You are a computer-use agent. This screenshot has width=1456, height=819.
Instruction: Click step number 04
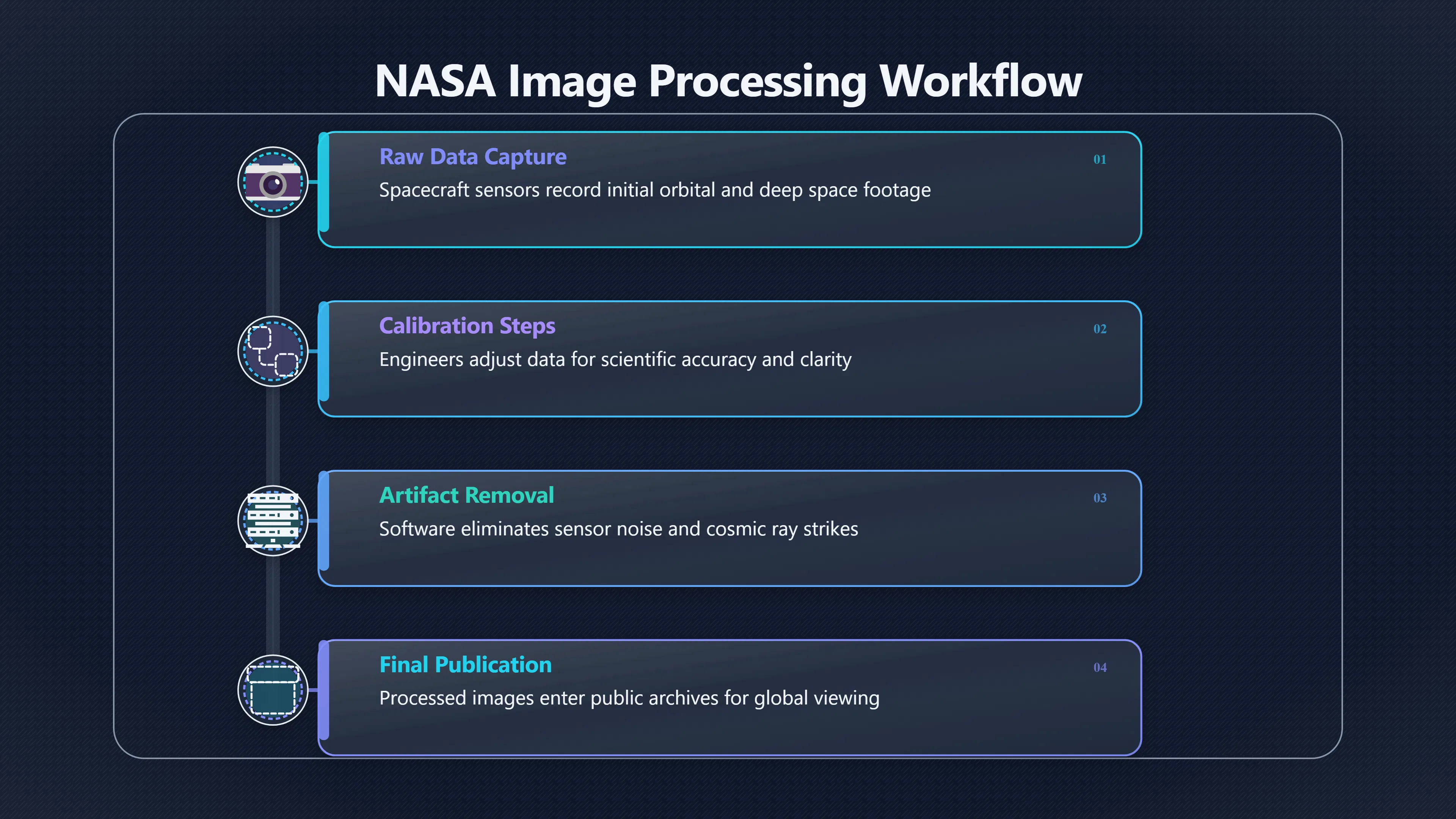point(1099,667)
